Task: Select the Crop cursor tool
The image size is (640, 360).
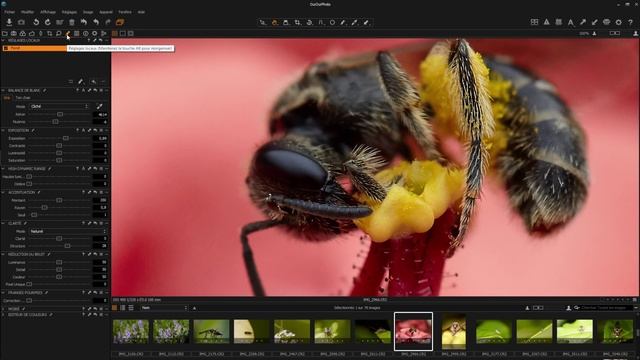Action: coord(298,22)
